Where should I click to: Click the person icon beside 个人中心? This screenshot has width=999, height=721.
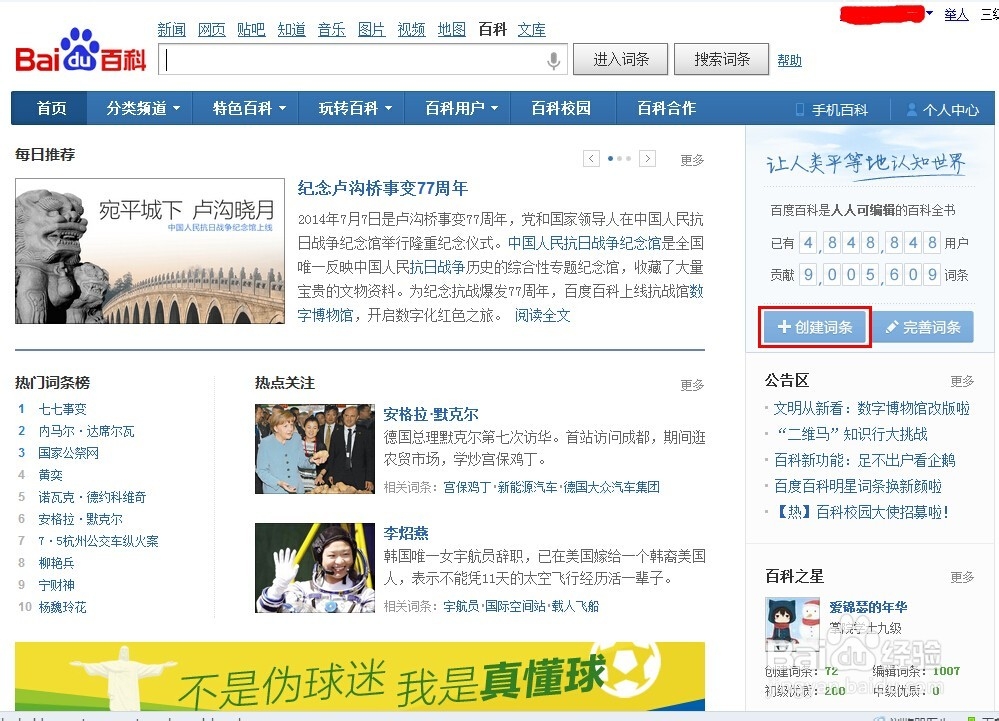(x=911, y=108)
